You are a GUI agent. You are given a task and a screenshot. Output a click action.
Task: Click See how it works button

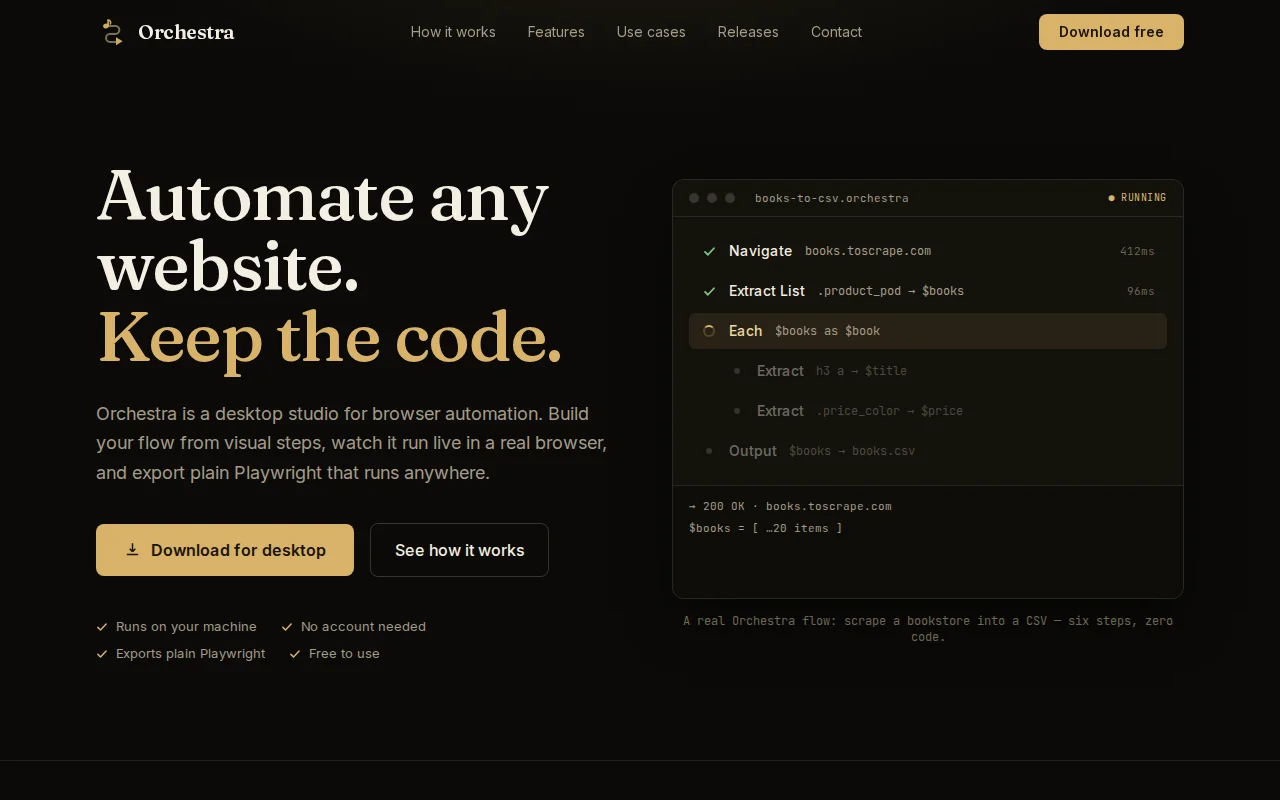459,550
